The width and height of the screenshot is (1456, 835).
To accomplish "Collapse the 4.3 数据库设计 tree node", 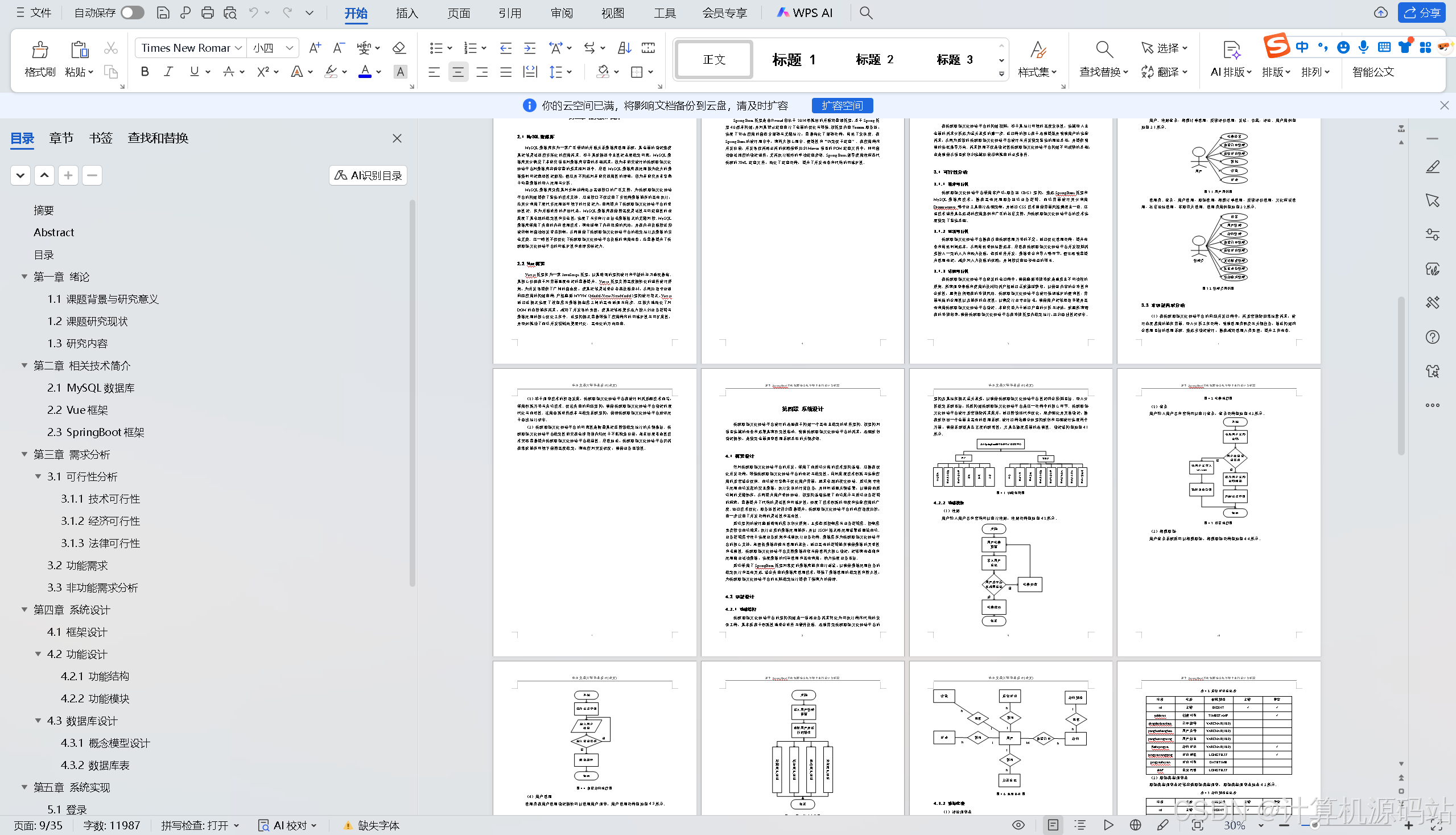I will click(39, 720).
